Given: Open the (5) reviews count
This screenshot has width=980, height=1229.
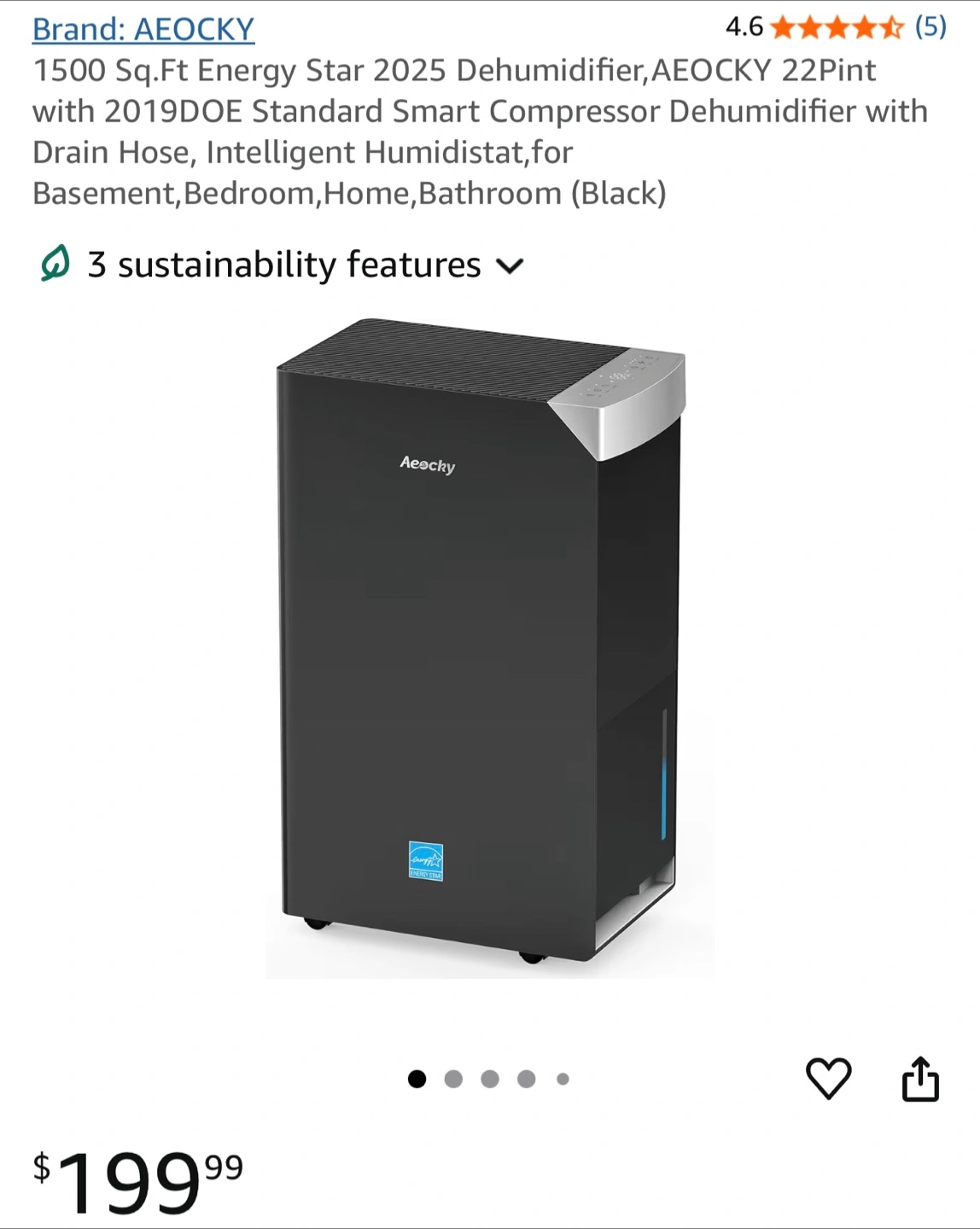Looking at the screenshot, I should pos(930,27).
